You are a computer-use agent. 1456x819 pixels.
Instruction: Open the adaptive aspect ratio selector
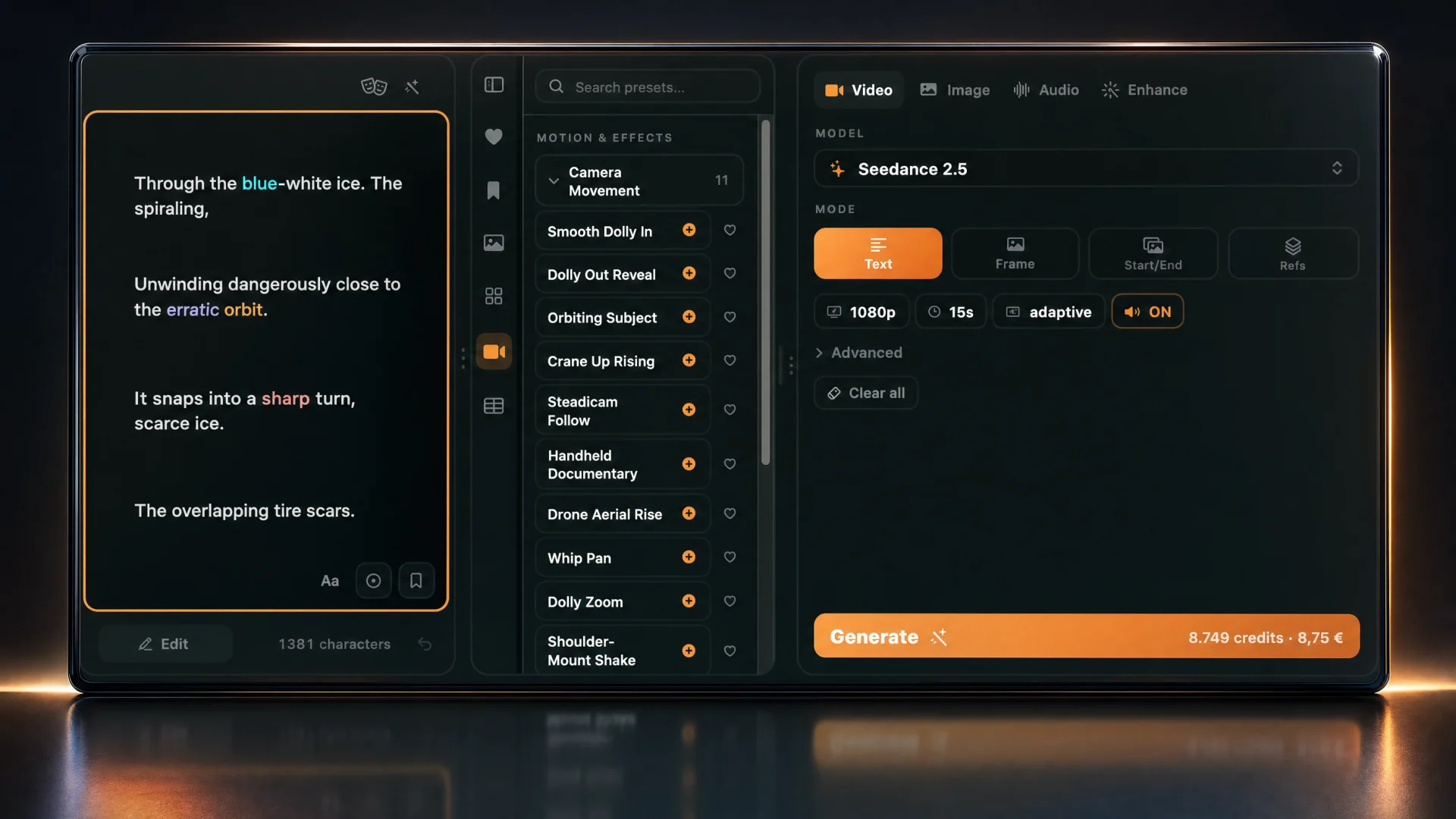1049,312
